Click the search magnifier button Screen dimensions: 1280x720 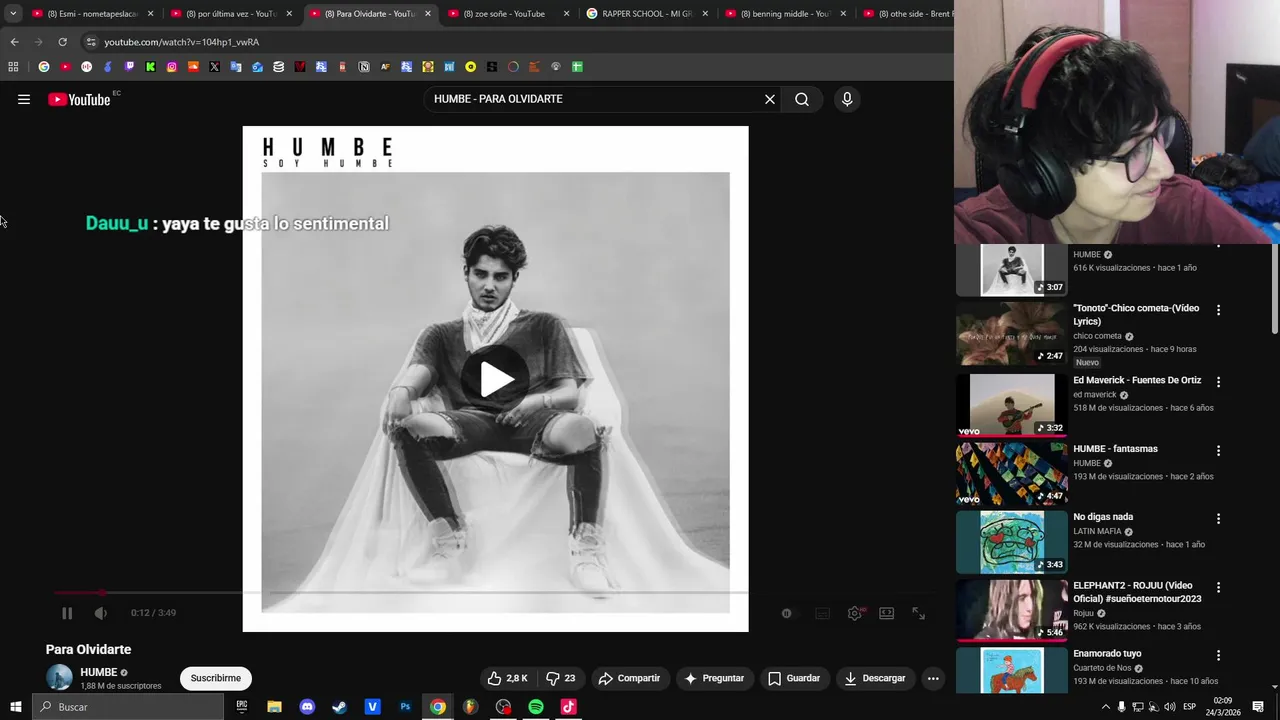tap(802, 99)
